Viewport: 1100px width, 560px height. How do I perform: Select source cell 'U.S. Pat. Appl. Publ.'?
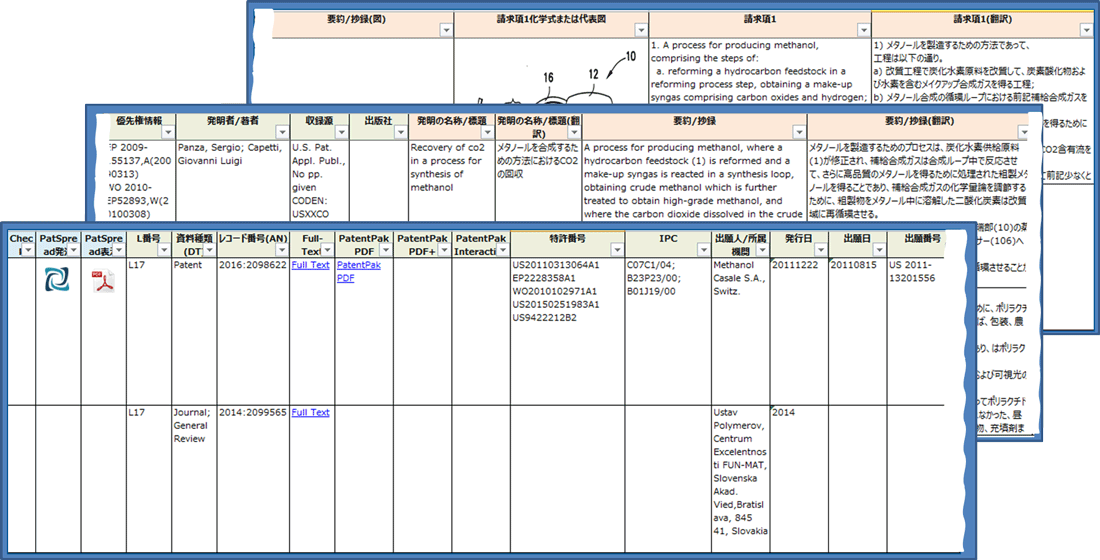[x=318, y=180]
